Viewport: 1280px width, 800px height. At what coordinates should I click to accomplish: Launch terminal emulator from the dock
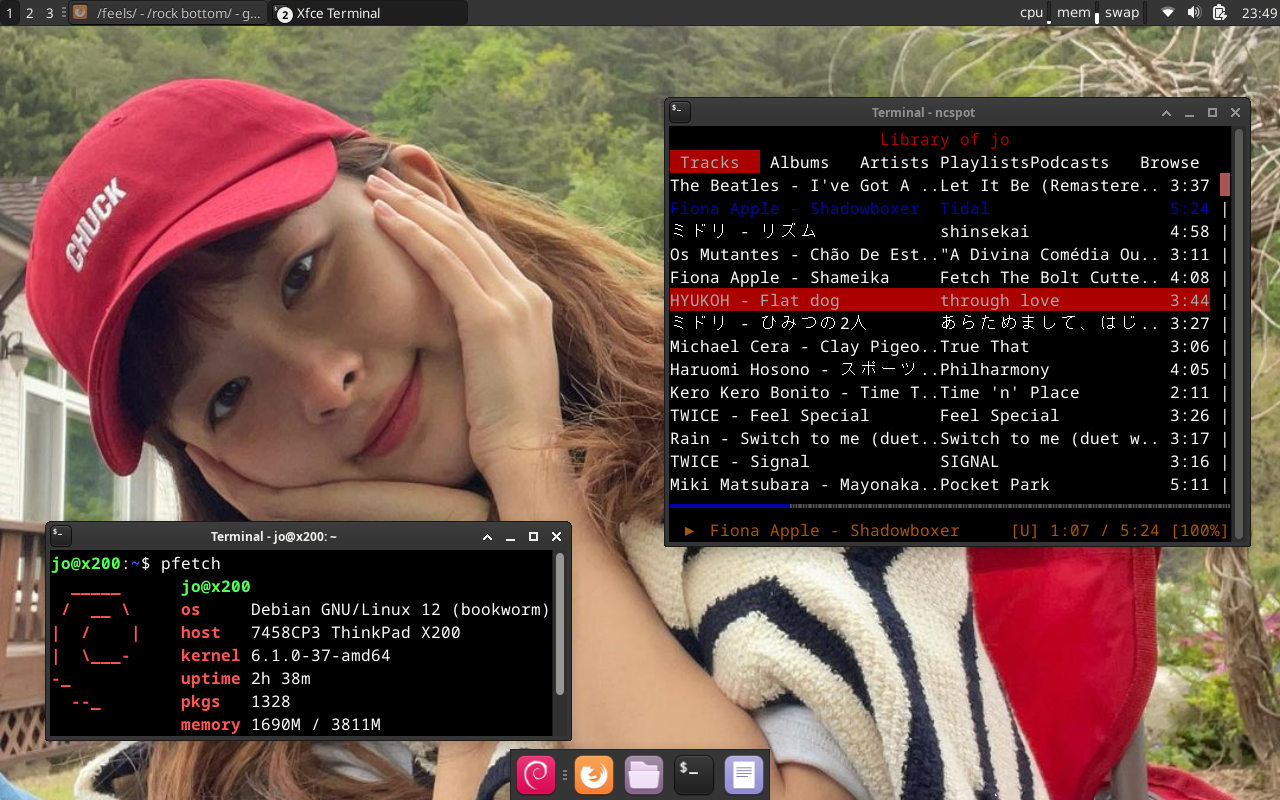[x=693, y=775]
